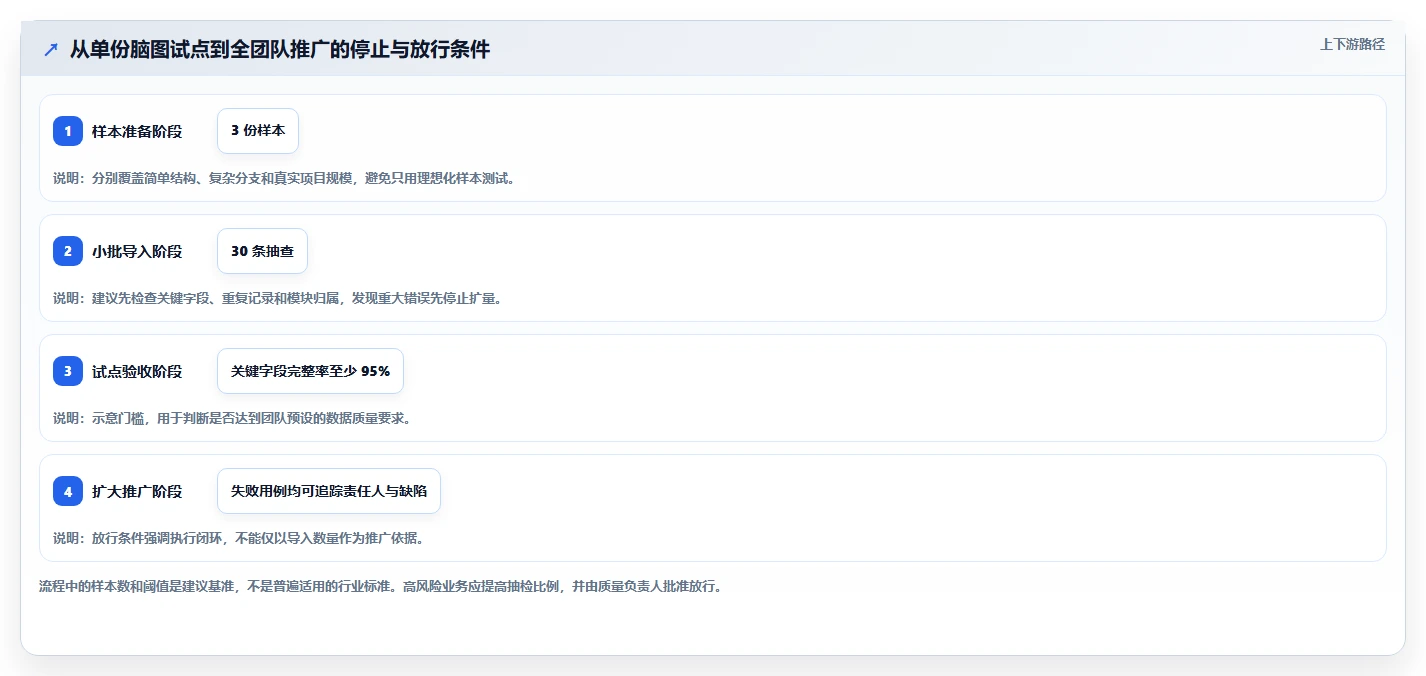Select the step 4 number badge
This screenshot has width=1426, height=676.
[68, 491]
